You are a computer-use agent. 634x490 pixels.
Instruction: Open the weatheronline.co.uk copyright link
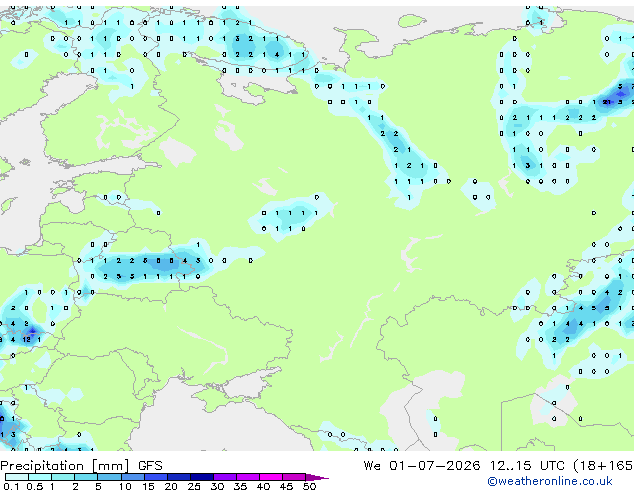[x=550, y=481]
